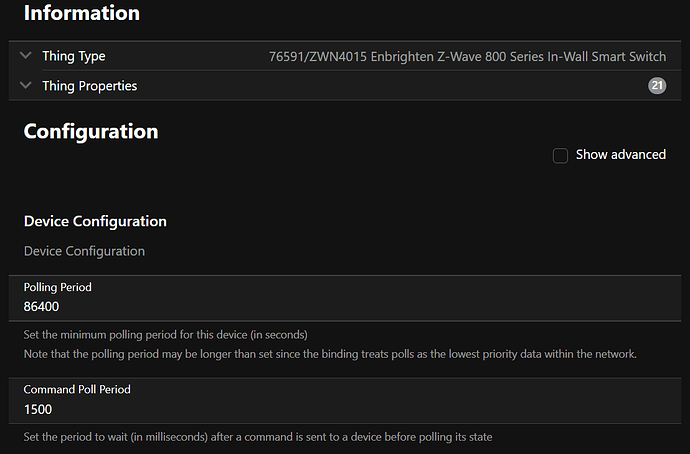Image resolution: width=690 pixels, height=454 pixels.
Task: Click the 76591/ZWN4015 Enbrighten thing type text
Action: pos(467,57)
